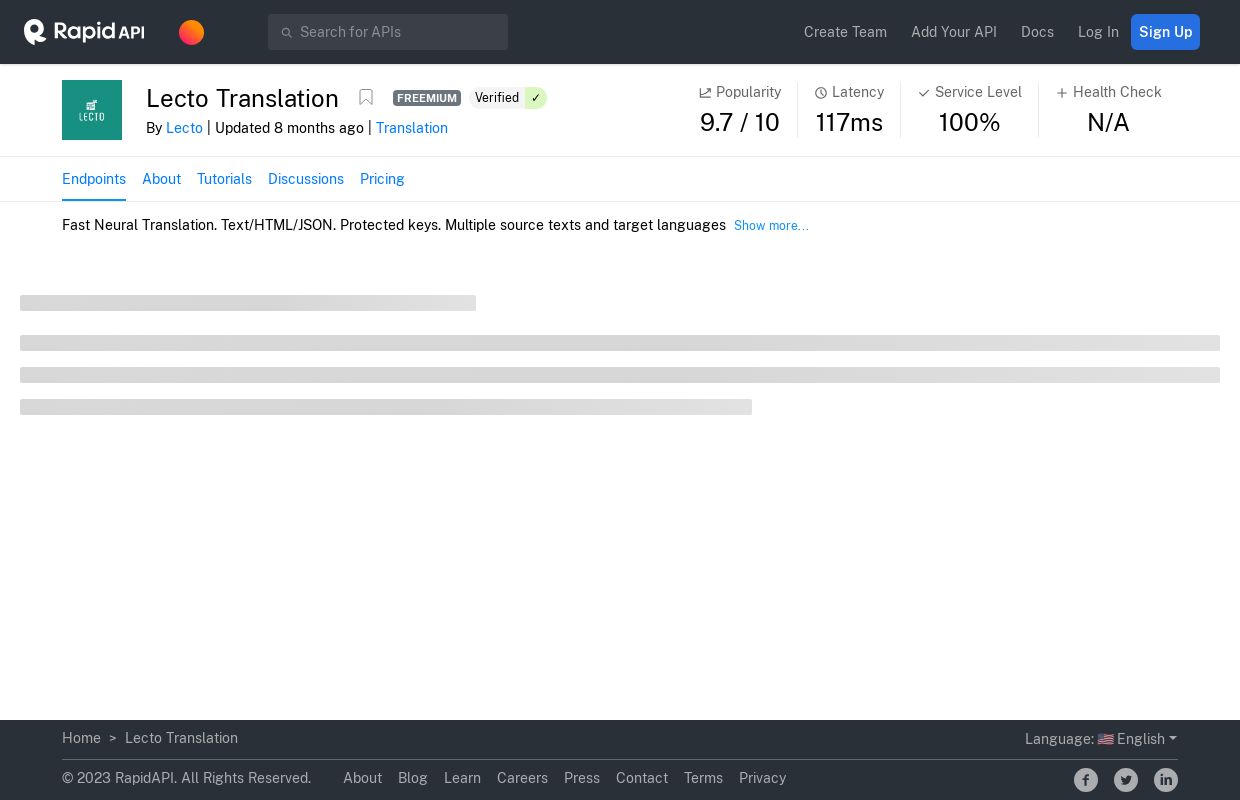This screenshot has height=800, width=1240.
Task: Click the 'Updated 8 months ago' text
Action: tap(289, 128)
